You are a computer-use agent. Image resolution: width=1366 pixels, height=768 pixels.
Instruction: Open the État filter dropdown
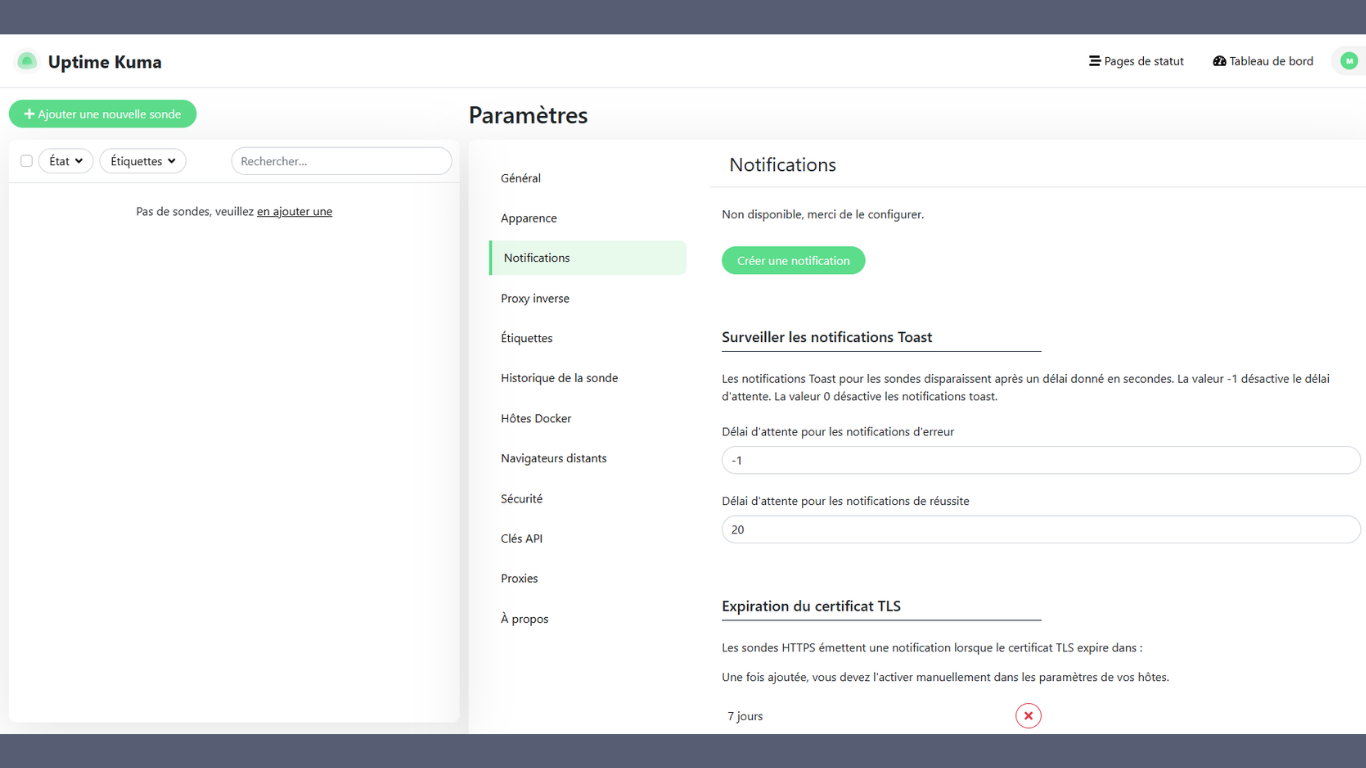click(65, 160)
